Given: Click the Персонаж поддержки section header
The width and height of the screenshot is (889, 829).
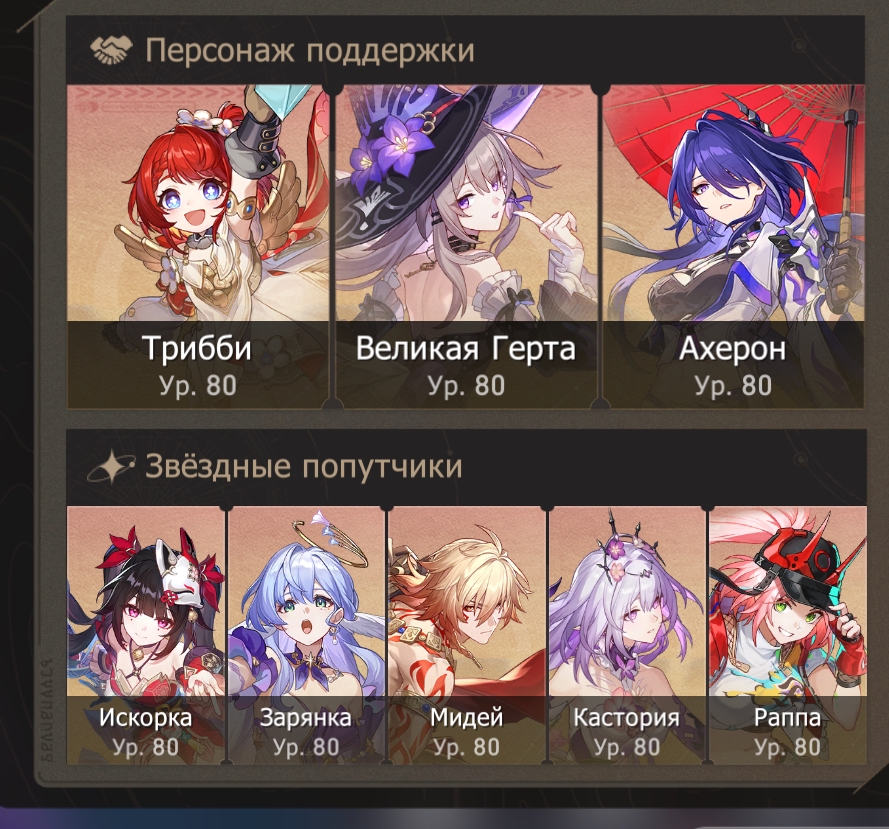Looking at the screenshot, I should pos(310,50).
